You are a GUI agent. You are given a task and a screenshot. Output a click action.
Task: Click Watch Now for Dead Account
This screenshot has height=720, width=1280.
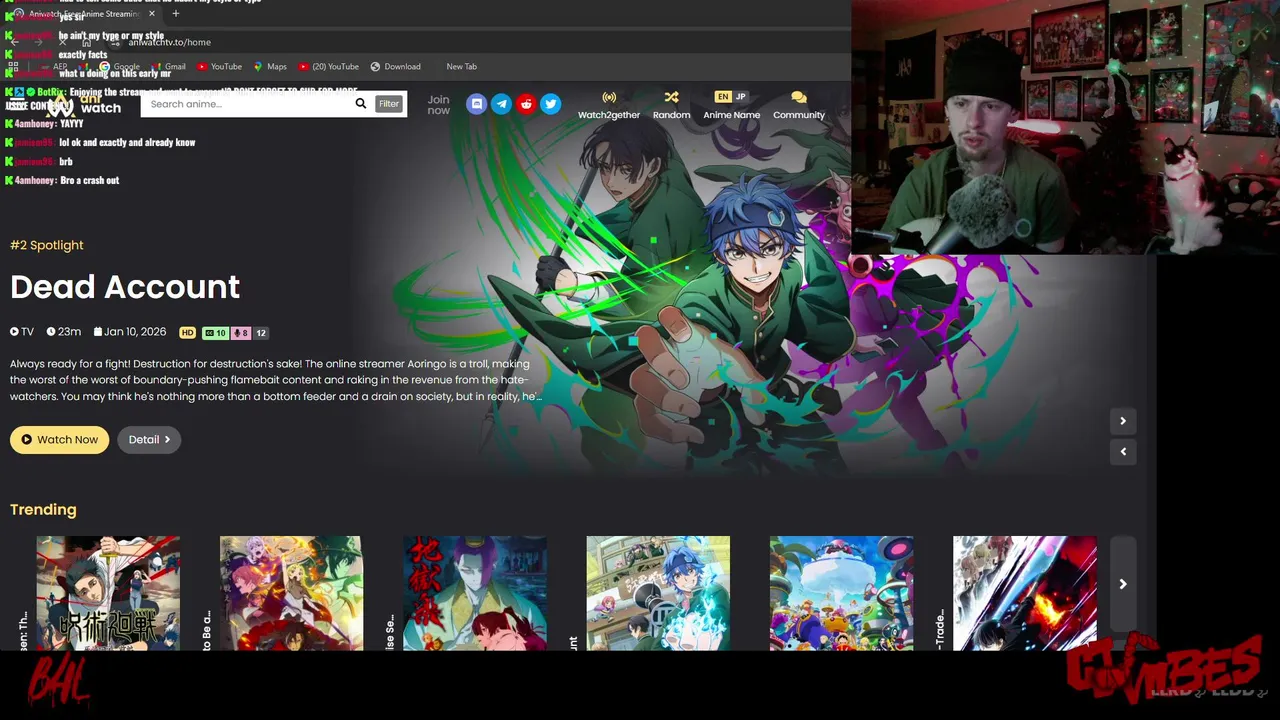(x=59, y=440)
